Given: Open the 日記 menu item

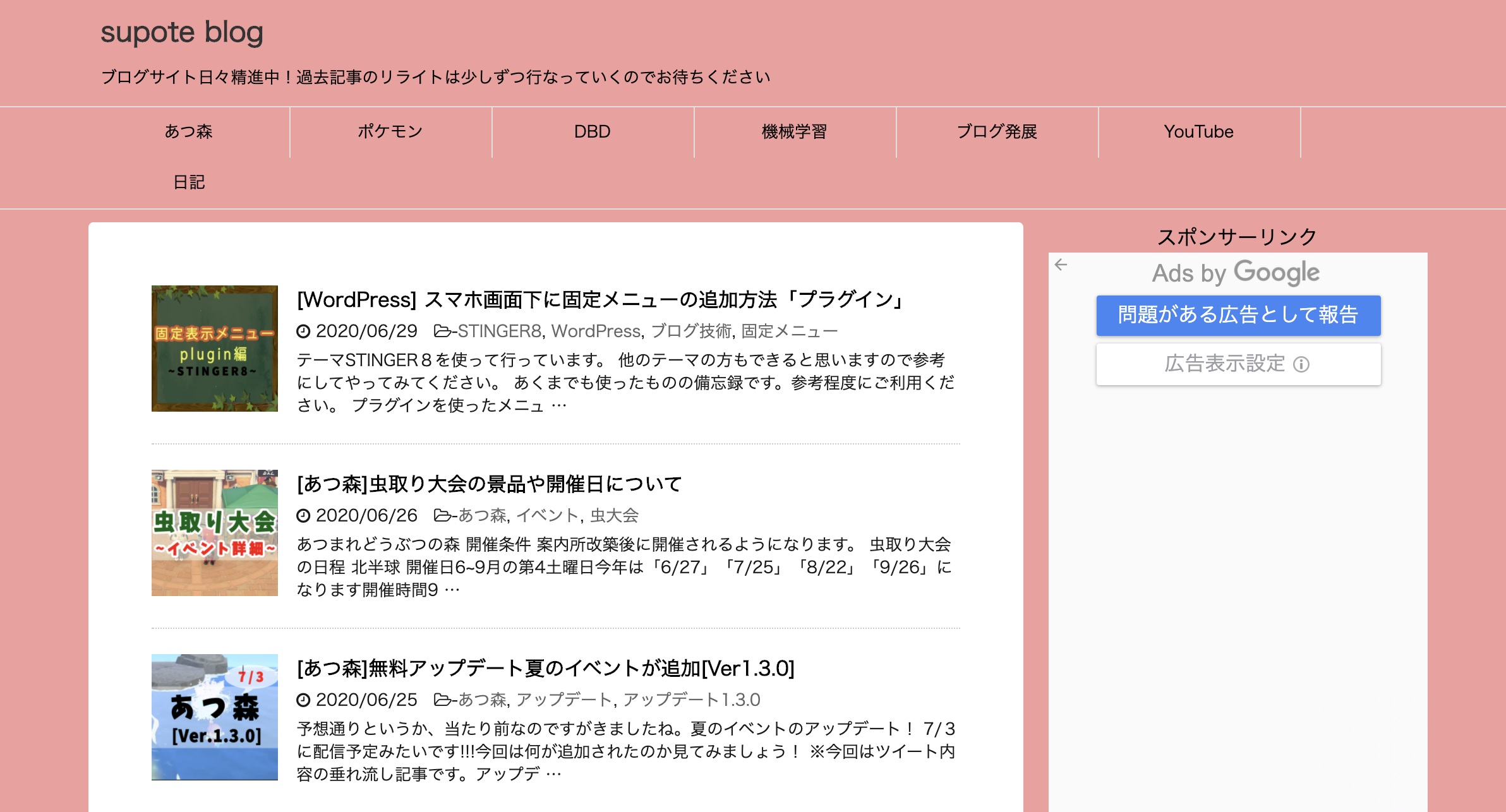Looking at the screenshot, I should click(x=189, y=182).
